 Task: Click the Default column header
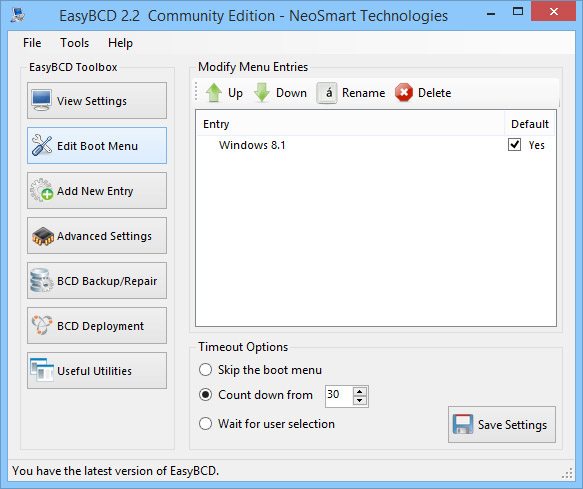pyautogui.click(x=530, y=124)
